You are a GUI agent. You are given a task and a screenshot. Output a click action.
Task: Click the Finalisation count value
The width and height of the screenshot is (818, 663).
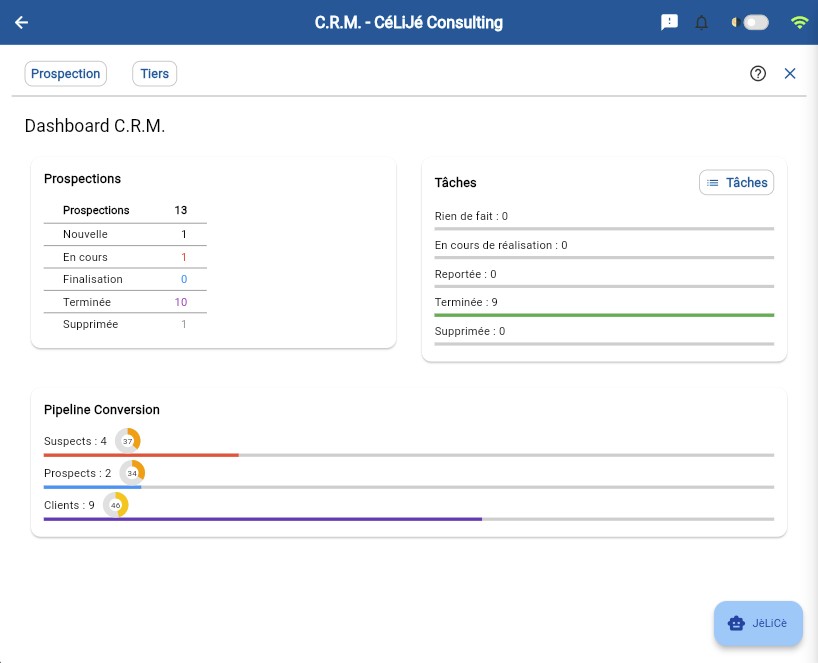[184, 280]
